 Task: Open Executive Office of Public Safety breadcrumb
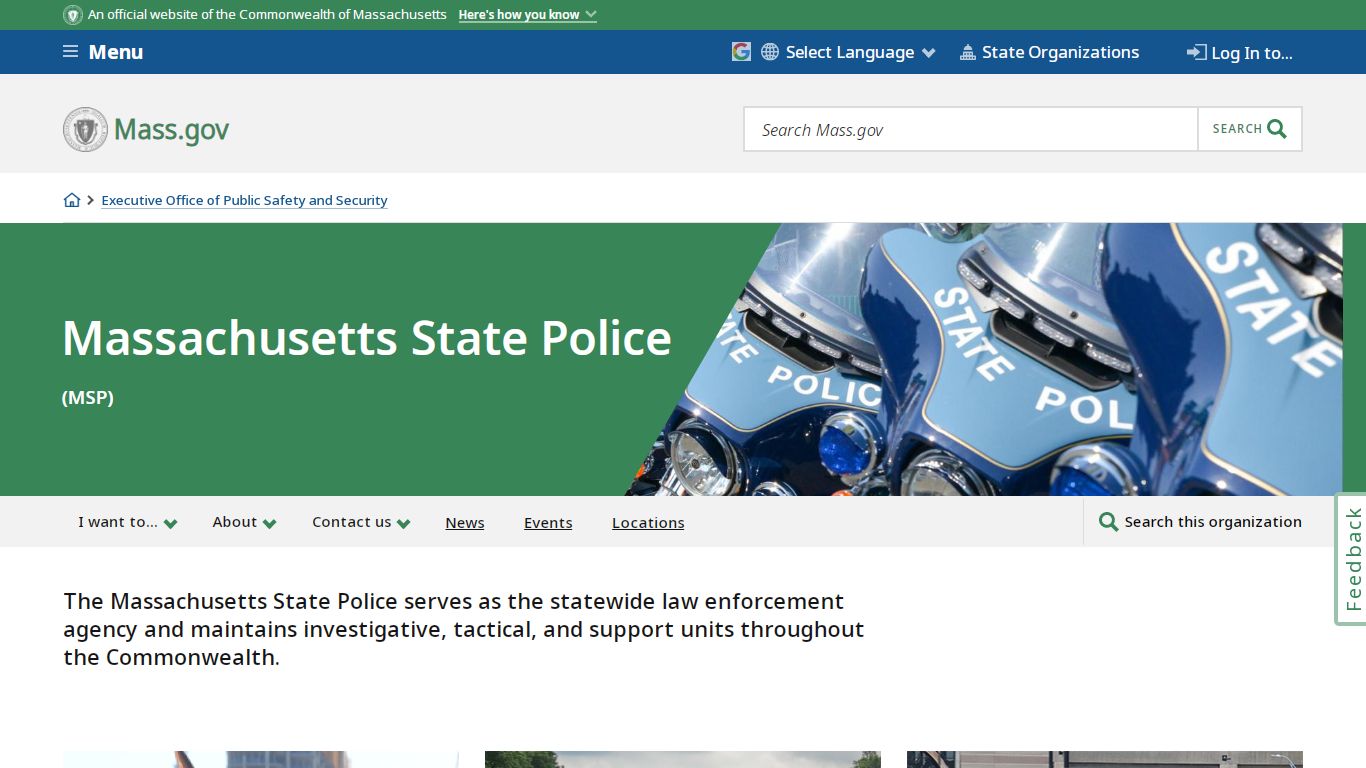[244, 200]
